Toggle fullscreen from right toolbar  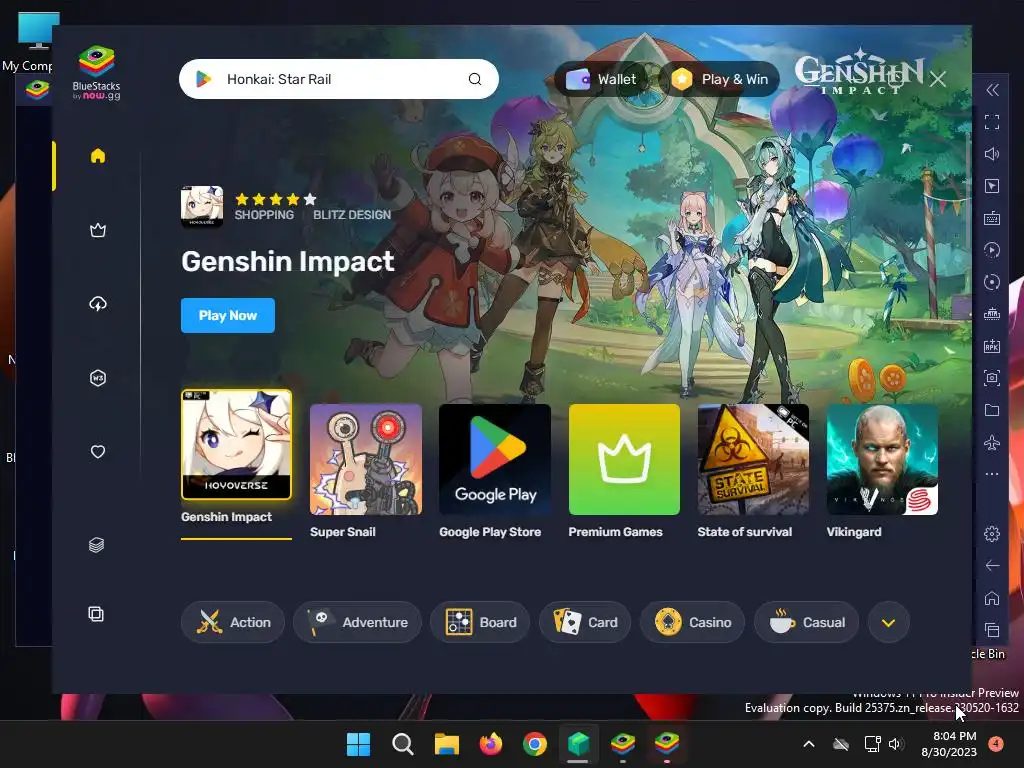992,122
